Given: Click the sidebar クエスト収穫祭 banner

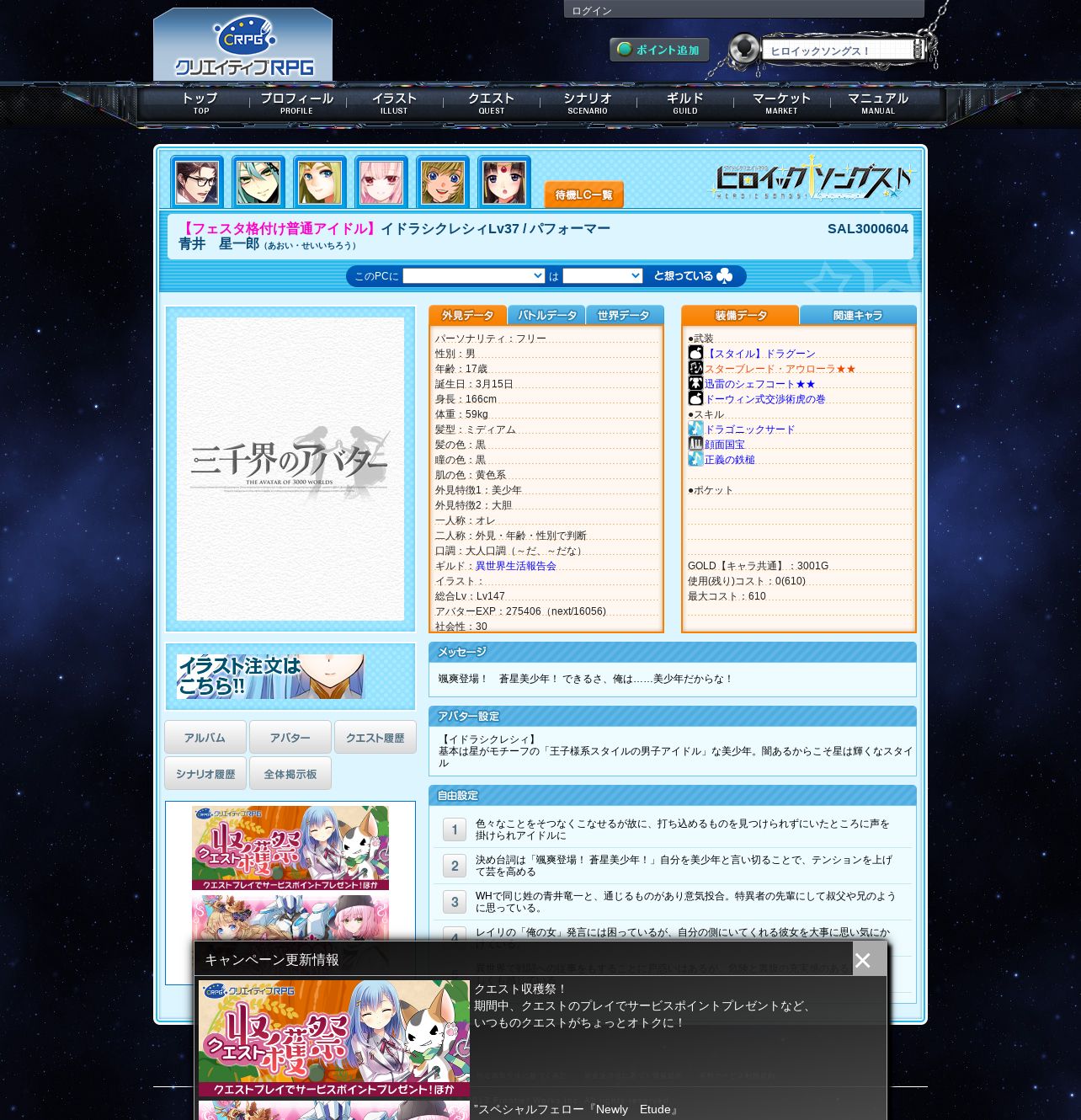Looking at the screenshot, I should point(290,848).
